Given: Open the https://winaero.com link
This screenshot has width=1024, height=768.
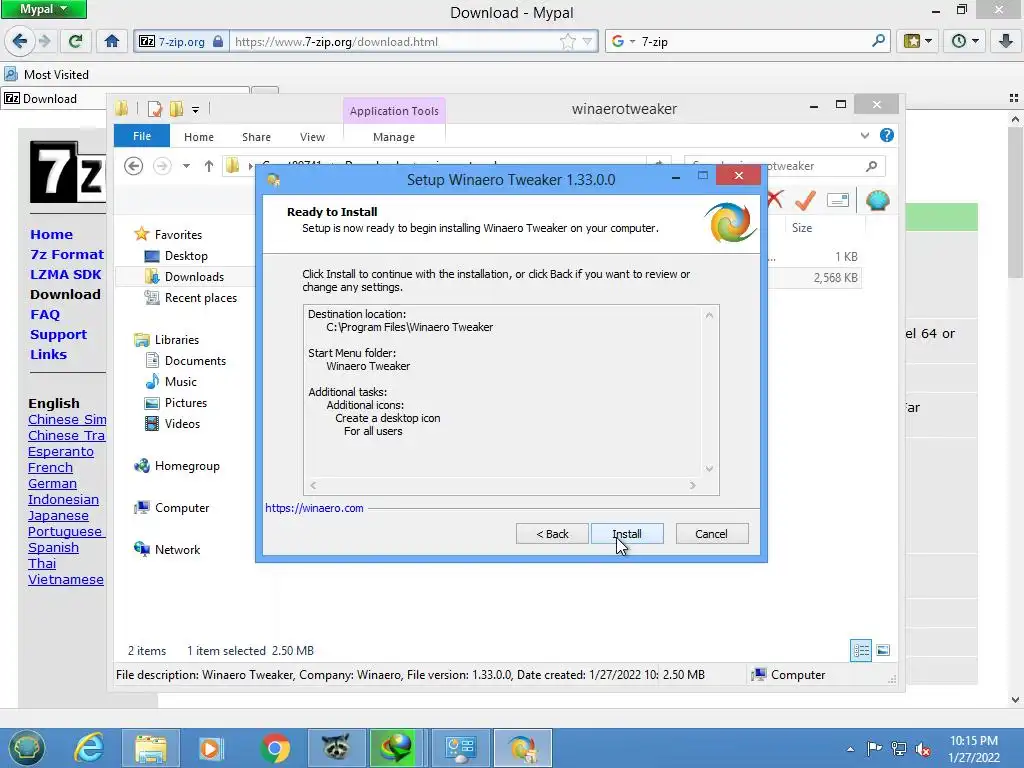Looking at the screenshot, I should [x=314, y=508].
